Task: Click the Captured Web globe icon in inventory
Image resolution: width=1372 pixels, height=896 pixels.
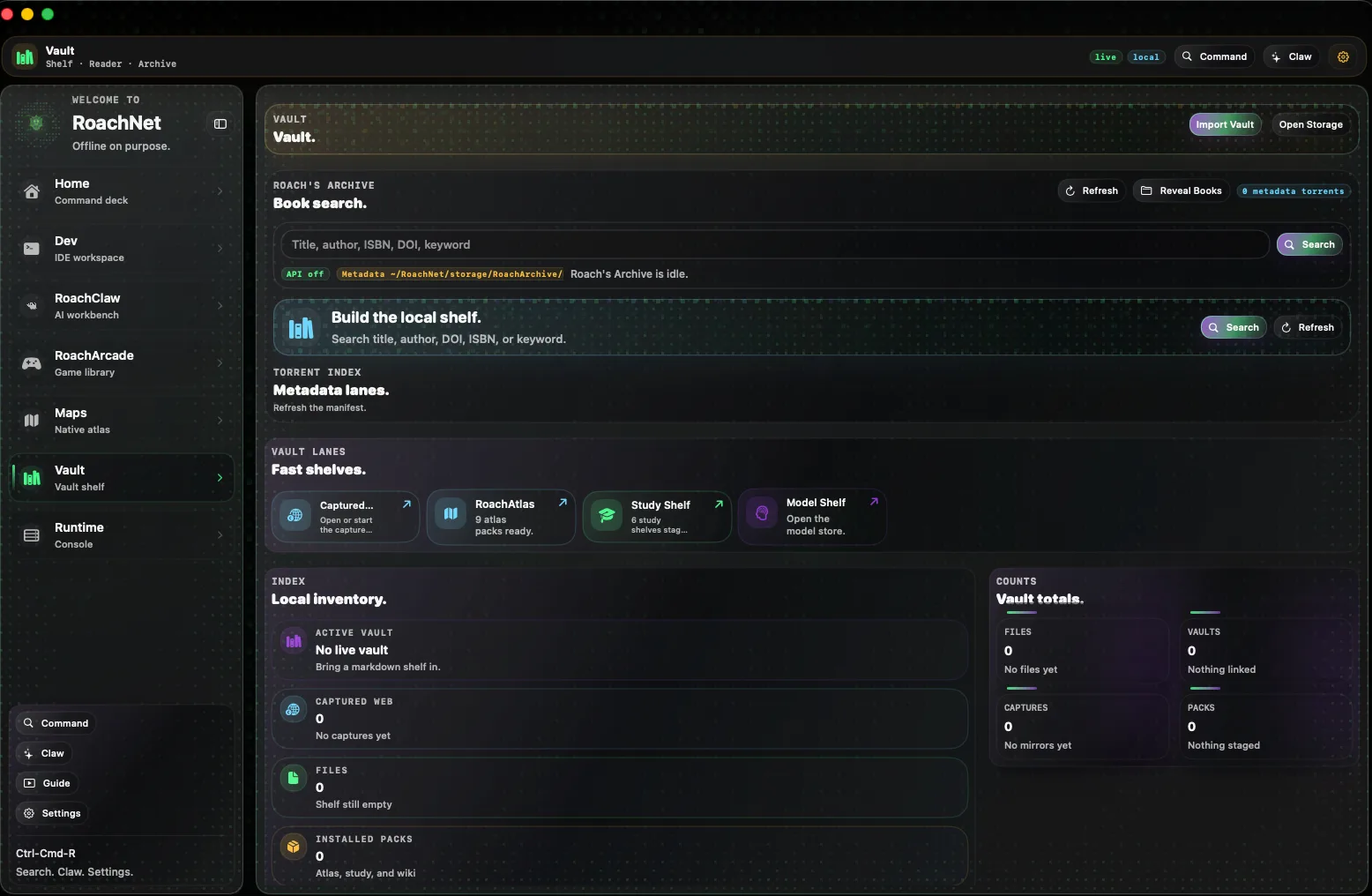Action: 294,709
